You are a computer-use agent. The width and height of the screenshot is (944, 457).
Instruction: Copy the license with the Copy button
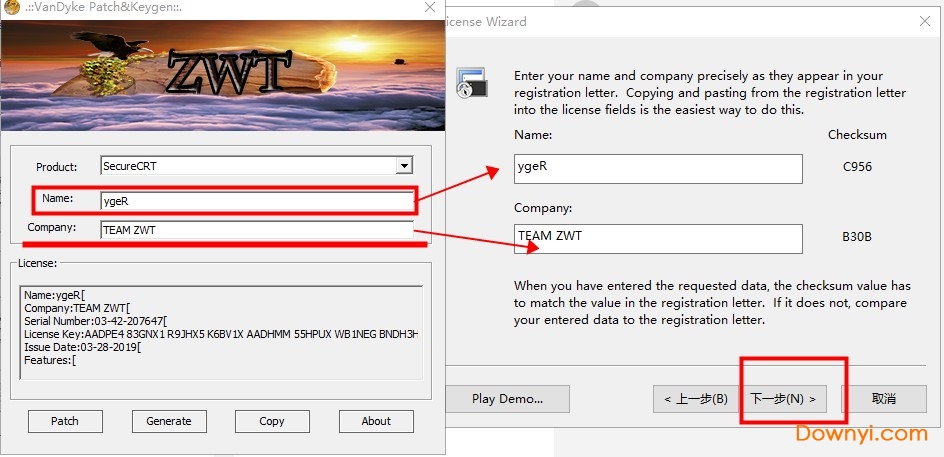tap(272, 421)
